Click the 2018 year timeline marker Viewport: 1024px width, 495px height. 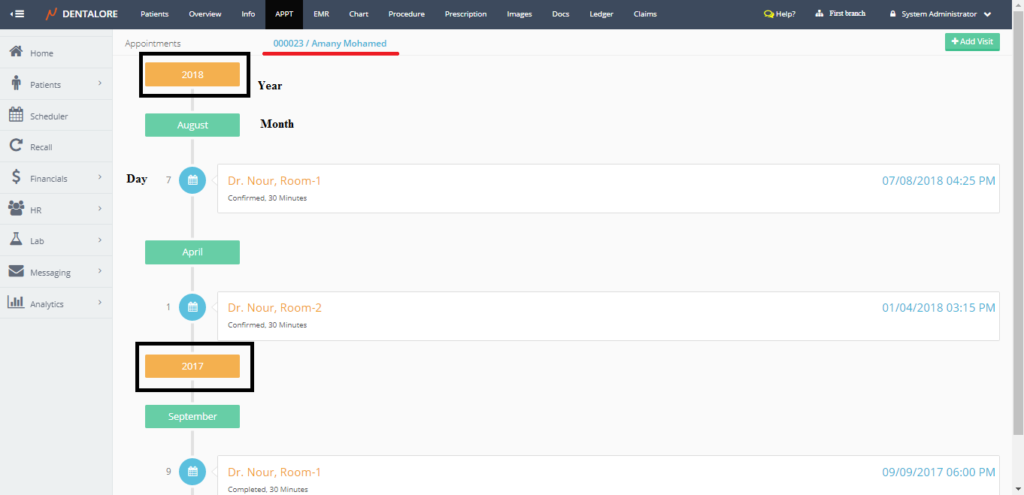click(192, 75)
